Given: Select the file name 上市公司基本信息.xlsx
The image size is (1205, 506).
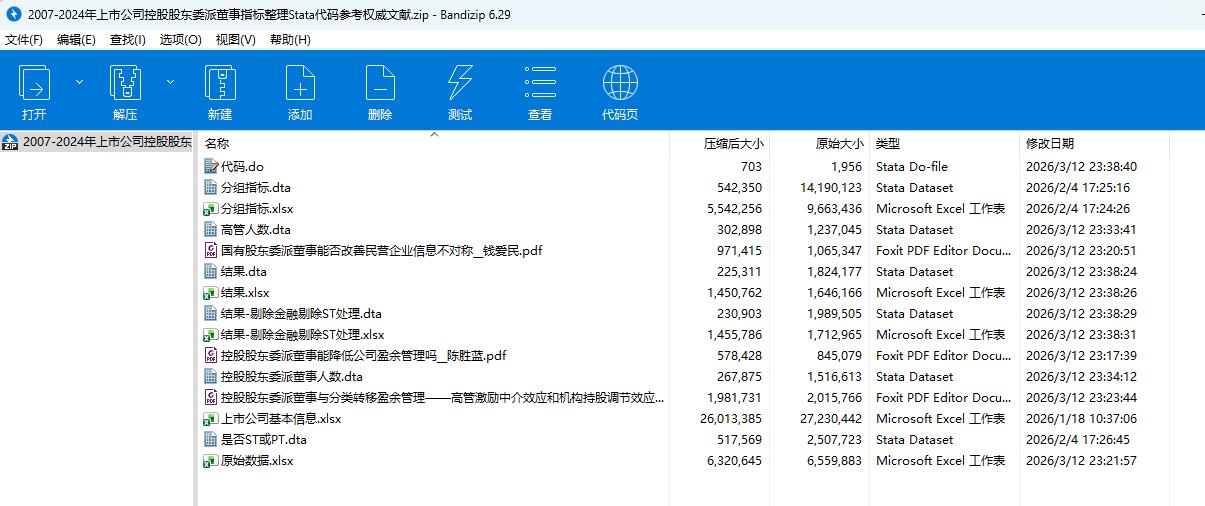Looking at the screenshot, I should pos(281,419).
